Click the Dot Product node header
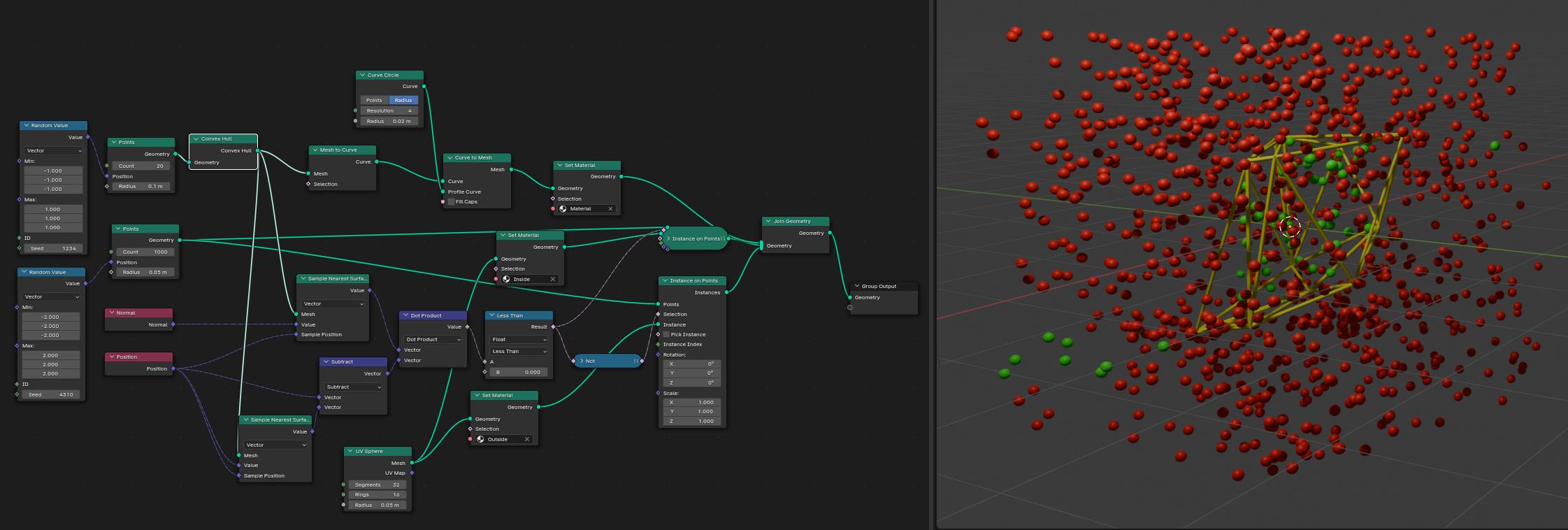The image size is (1568, 530). [x=433, y=315]
